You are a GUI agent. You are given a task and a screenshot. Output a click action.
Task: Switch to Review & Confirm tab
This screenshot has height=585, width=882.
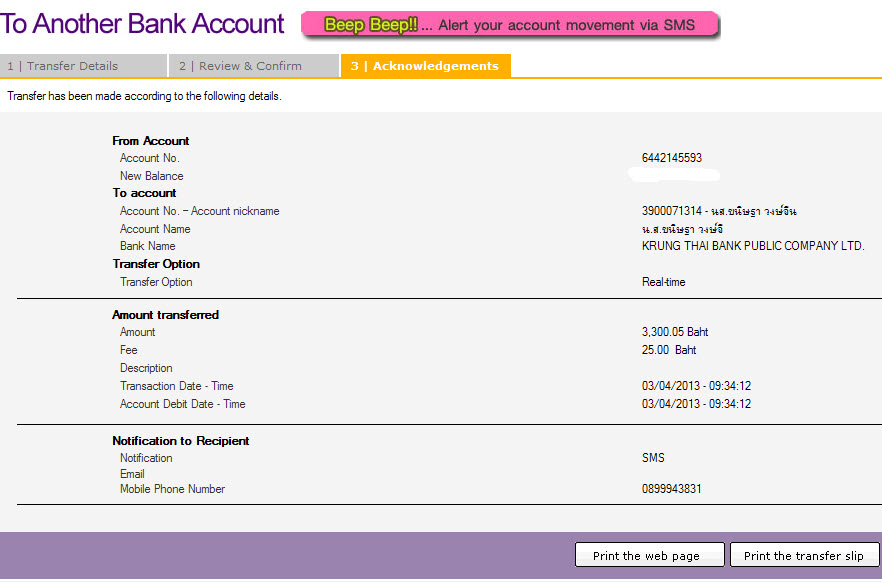[x=253, y=66]
